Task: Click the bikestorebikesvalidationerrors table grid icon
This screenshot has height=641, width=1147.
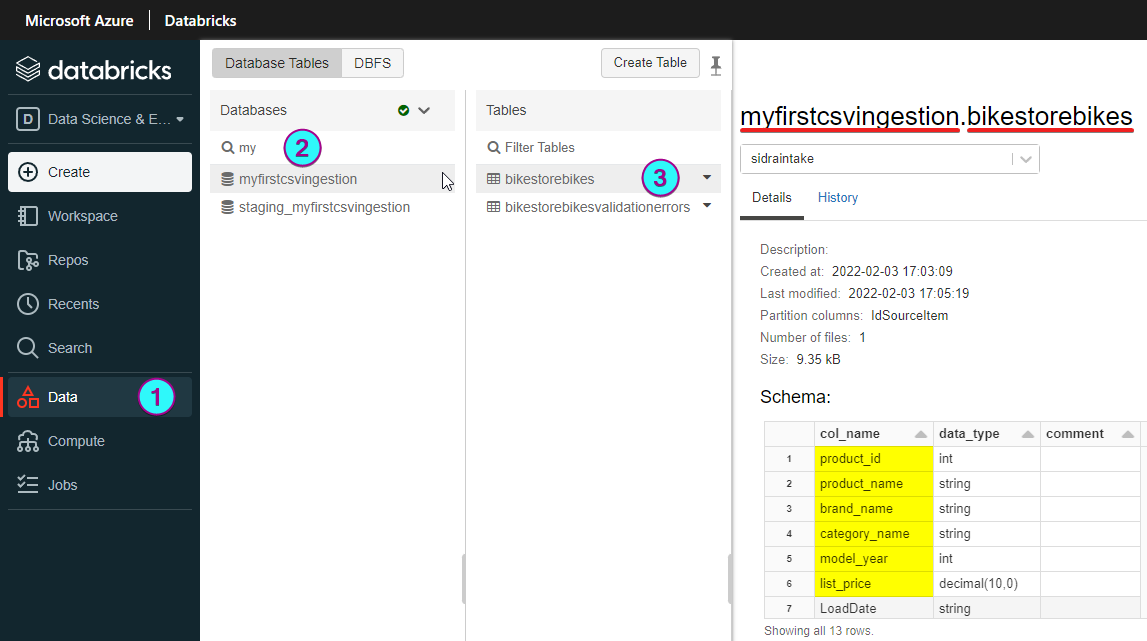Action: pos(494,207)
